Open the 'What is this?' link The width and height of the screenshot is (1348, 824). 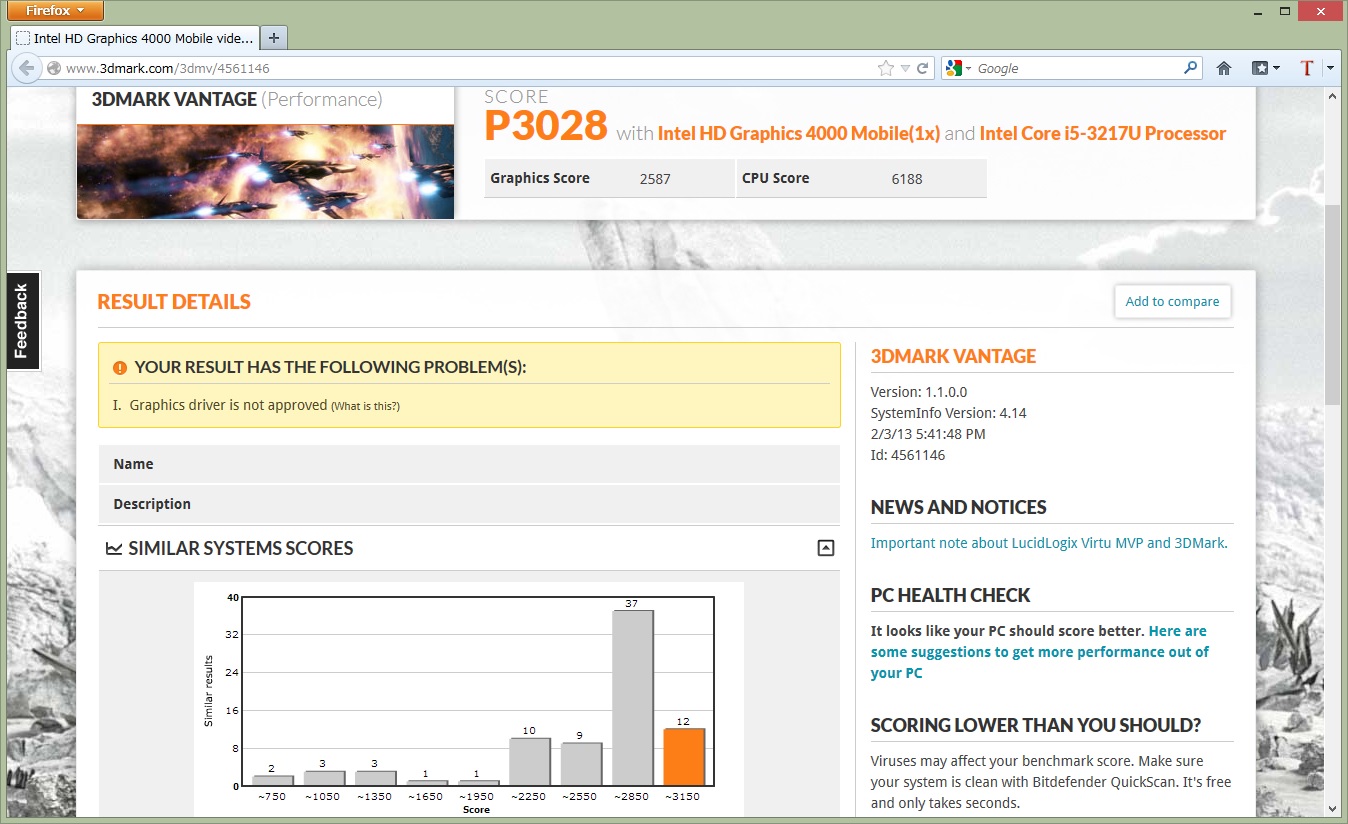tap(365, 406)
